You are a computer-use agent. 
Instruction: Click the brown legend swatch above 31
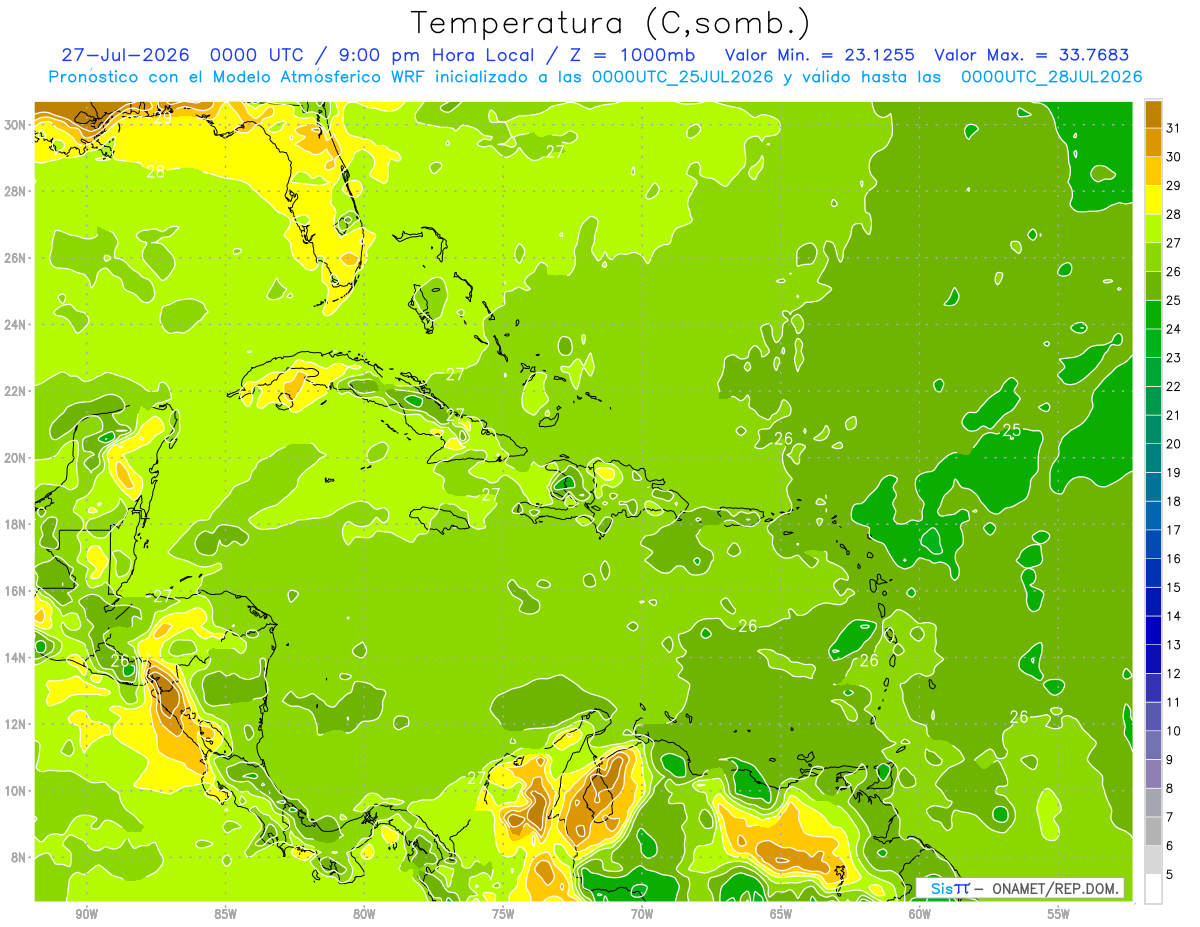click(x=1153, y=113)
